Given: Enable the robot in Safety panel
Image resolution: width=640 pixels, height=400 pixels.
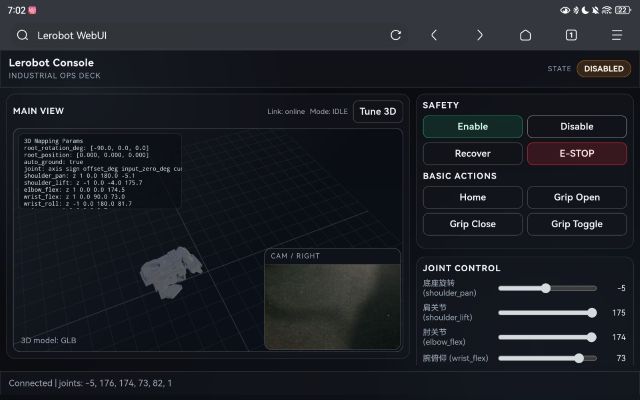Looking at the screenshot, I should [472, 127].
